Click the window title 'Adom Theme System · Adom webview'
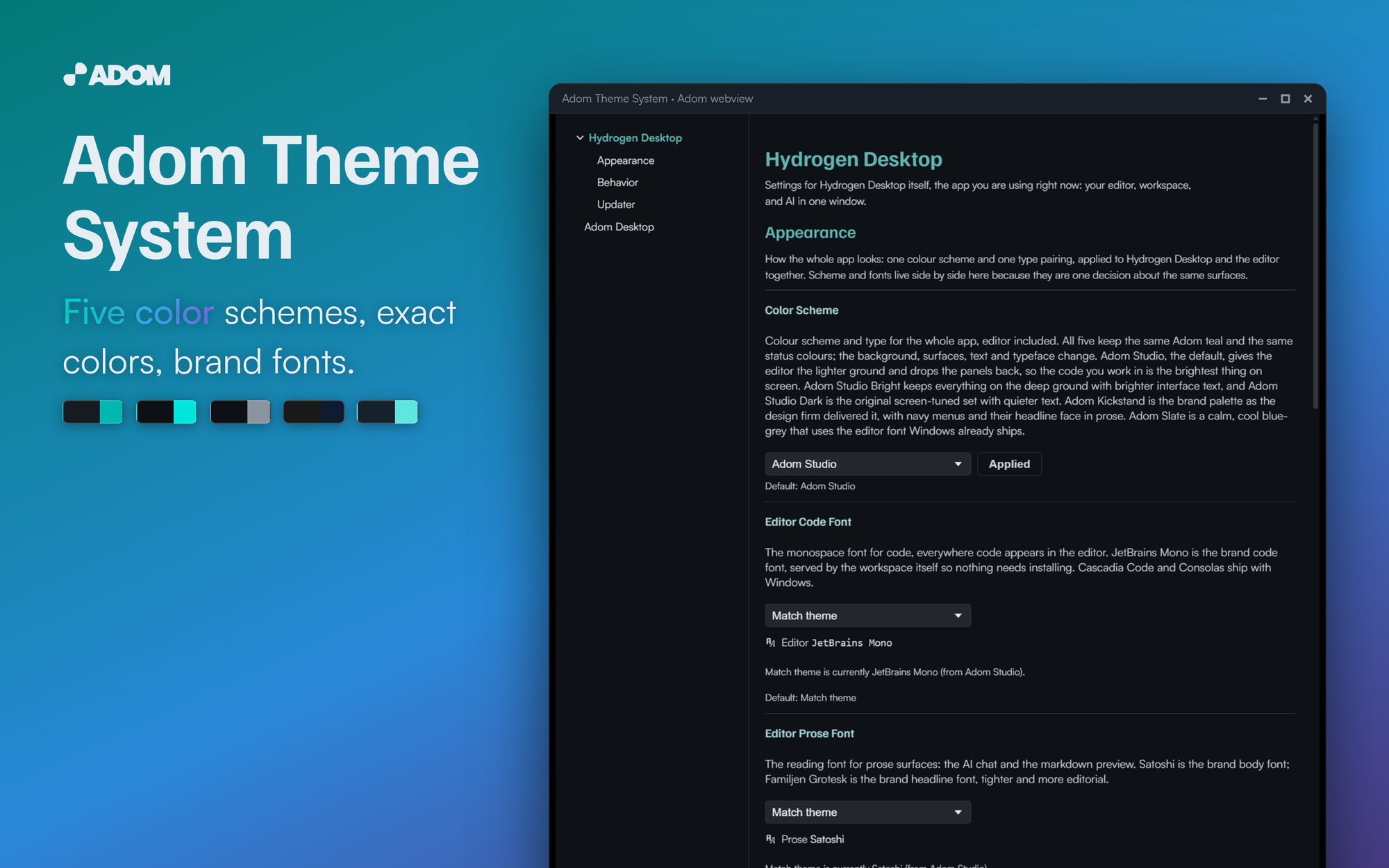 pos(657,99)
